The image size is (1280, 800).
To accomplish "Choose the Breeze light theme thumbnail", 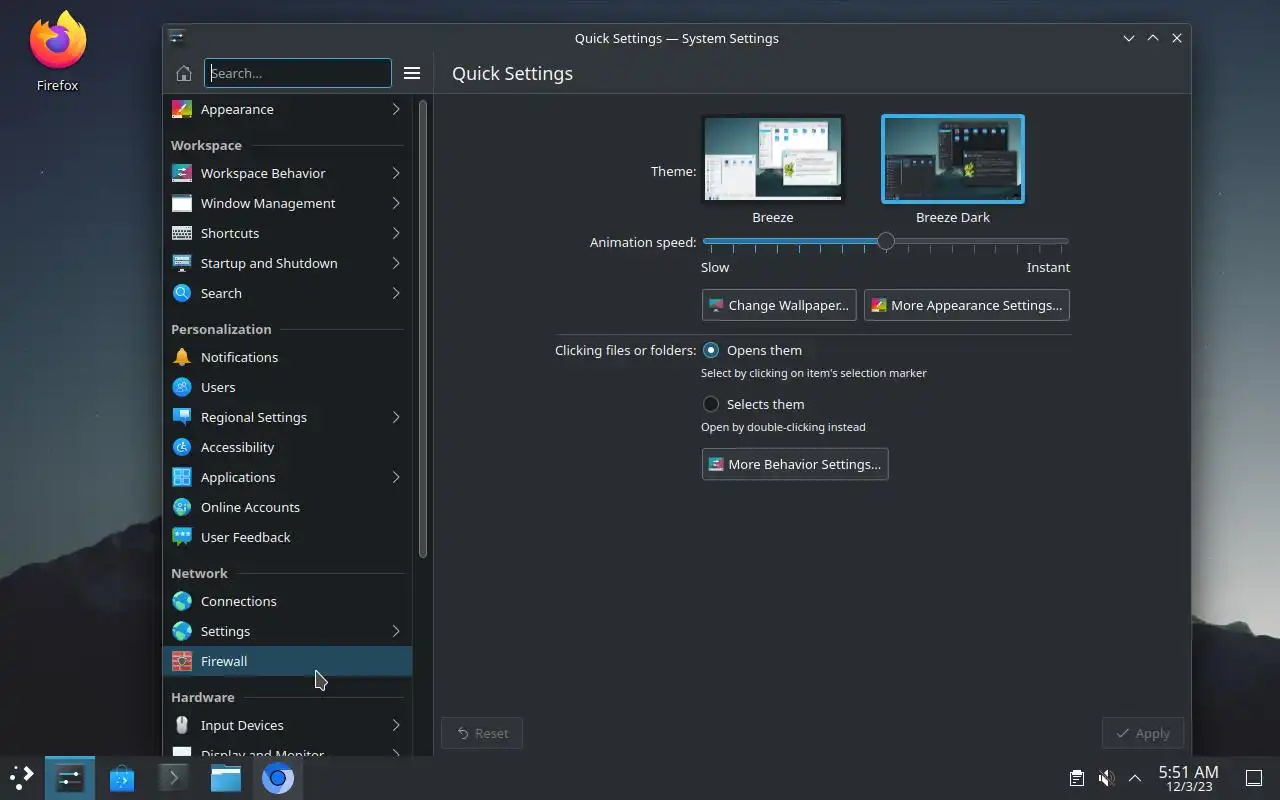I will pyautogui.click(x=773, y=159).
